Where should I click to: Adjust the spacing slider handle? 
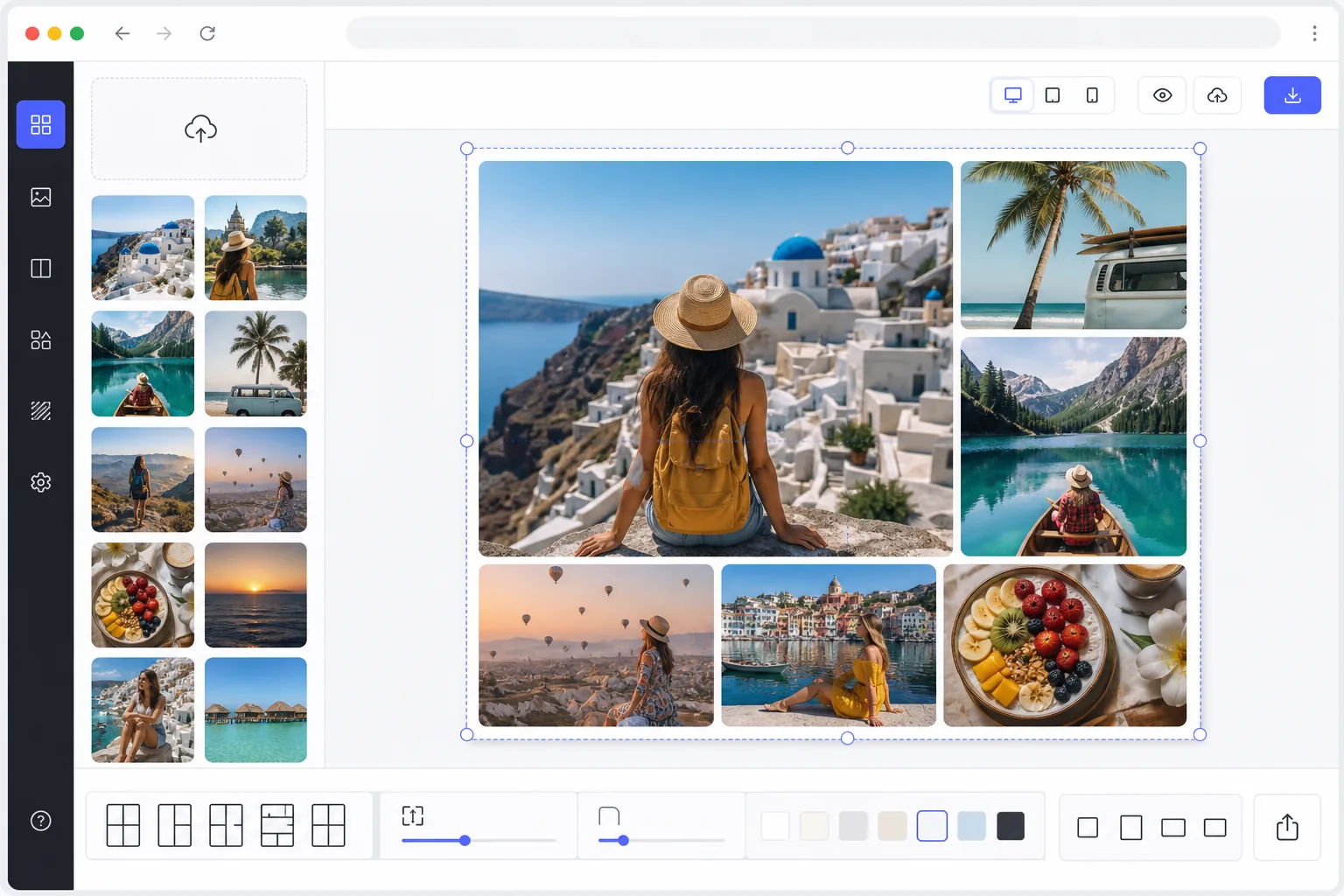[465, 840]
